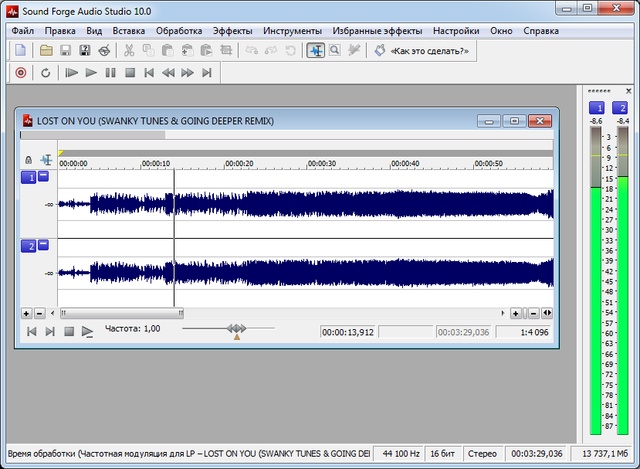This screenshot has height=469, width=640.
Task: Open the Эффекты menu
Action: tap(232, 31)
